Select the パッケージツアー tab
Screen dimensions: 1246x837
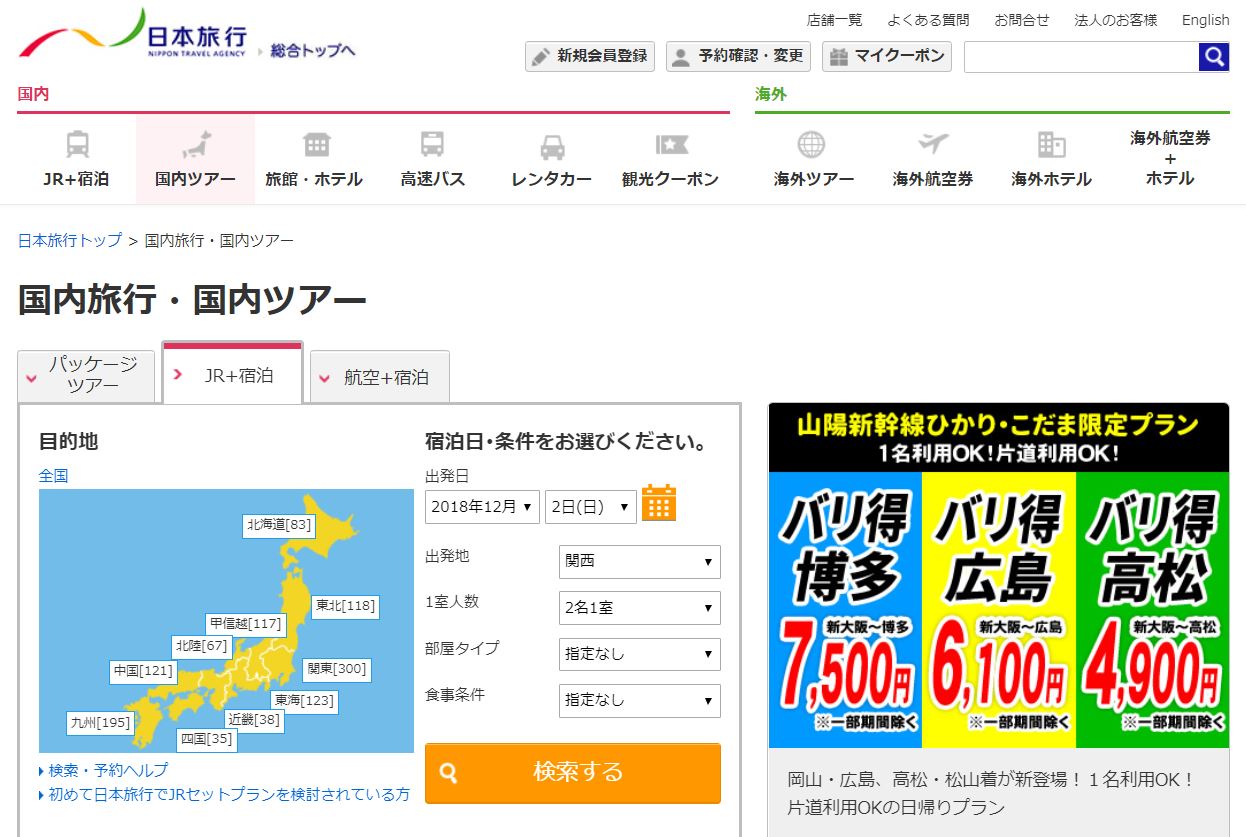click(x=86, y=375)
